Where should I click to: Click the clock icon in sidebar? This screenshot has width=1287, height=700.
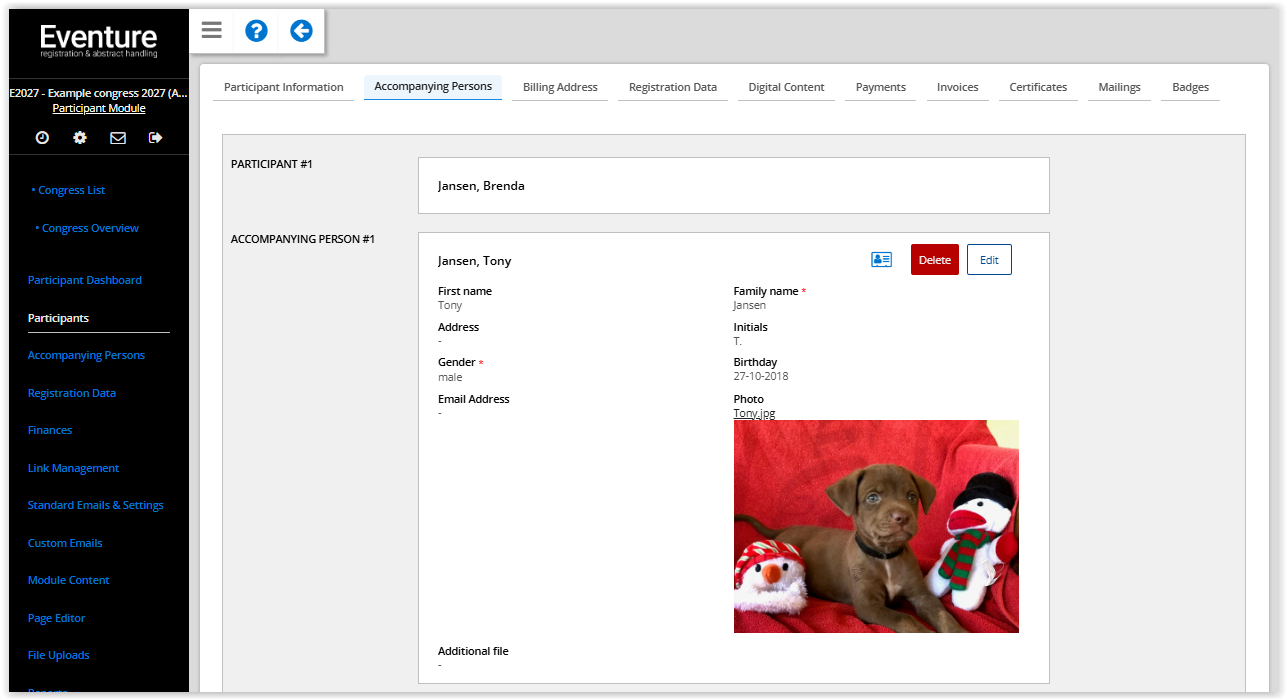[42, 138]
